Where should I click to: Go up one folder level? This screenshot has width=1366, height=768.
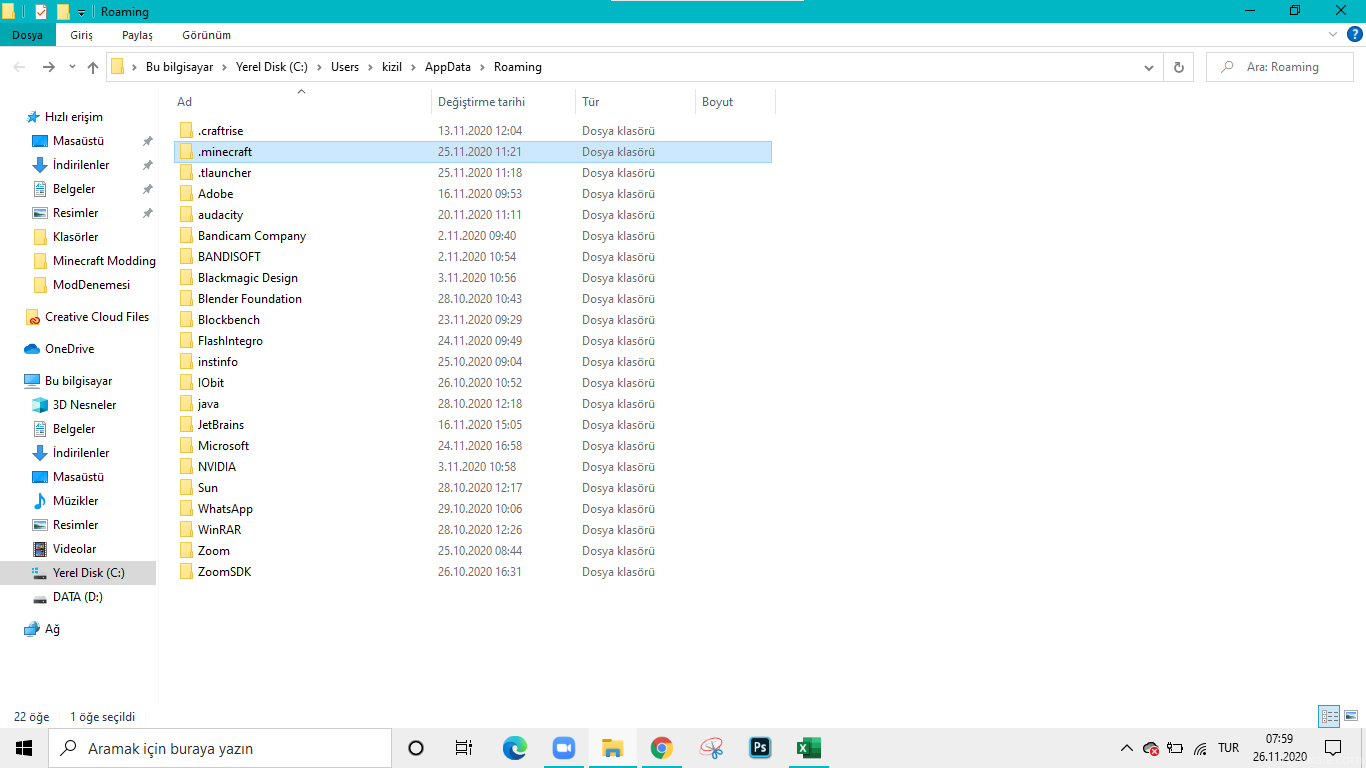point(93,67)
